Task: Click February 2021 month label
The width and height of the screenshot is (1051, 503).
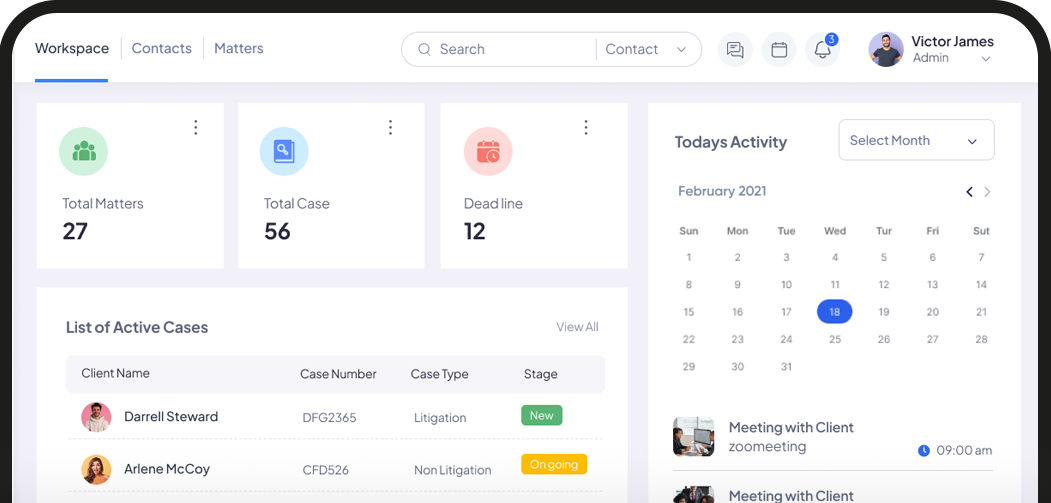Action: pyautogui.click(x=722, y=191)
